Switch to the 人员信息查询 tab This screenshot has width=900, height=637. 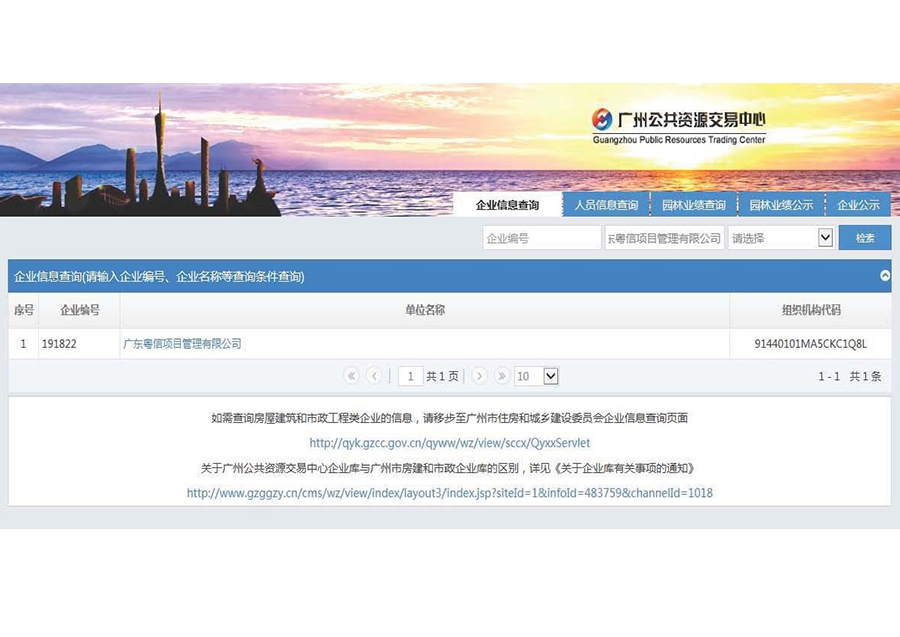(606, 205)
